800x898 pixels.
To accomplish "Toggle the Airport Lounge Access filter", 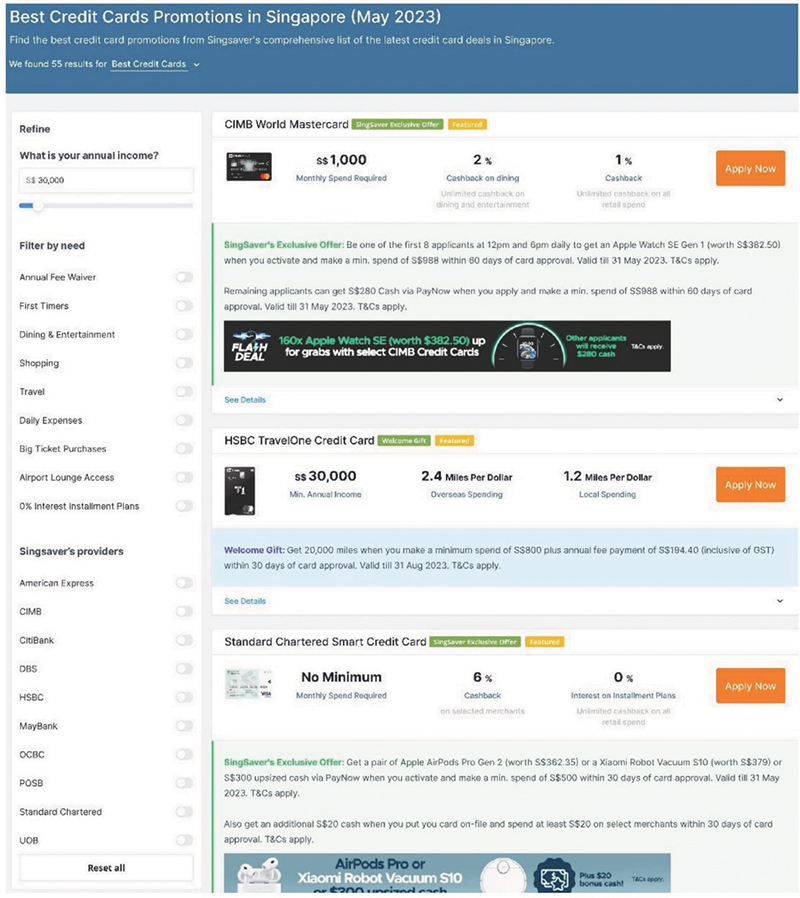I will [183, 478].
